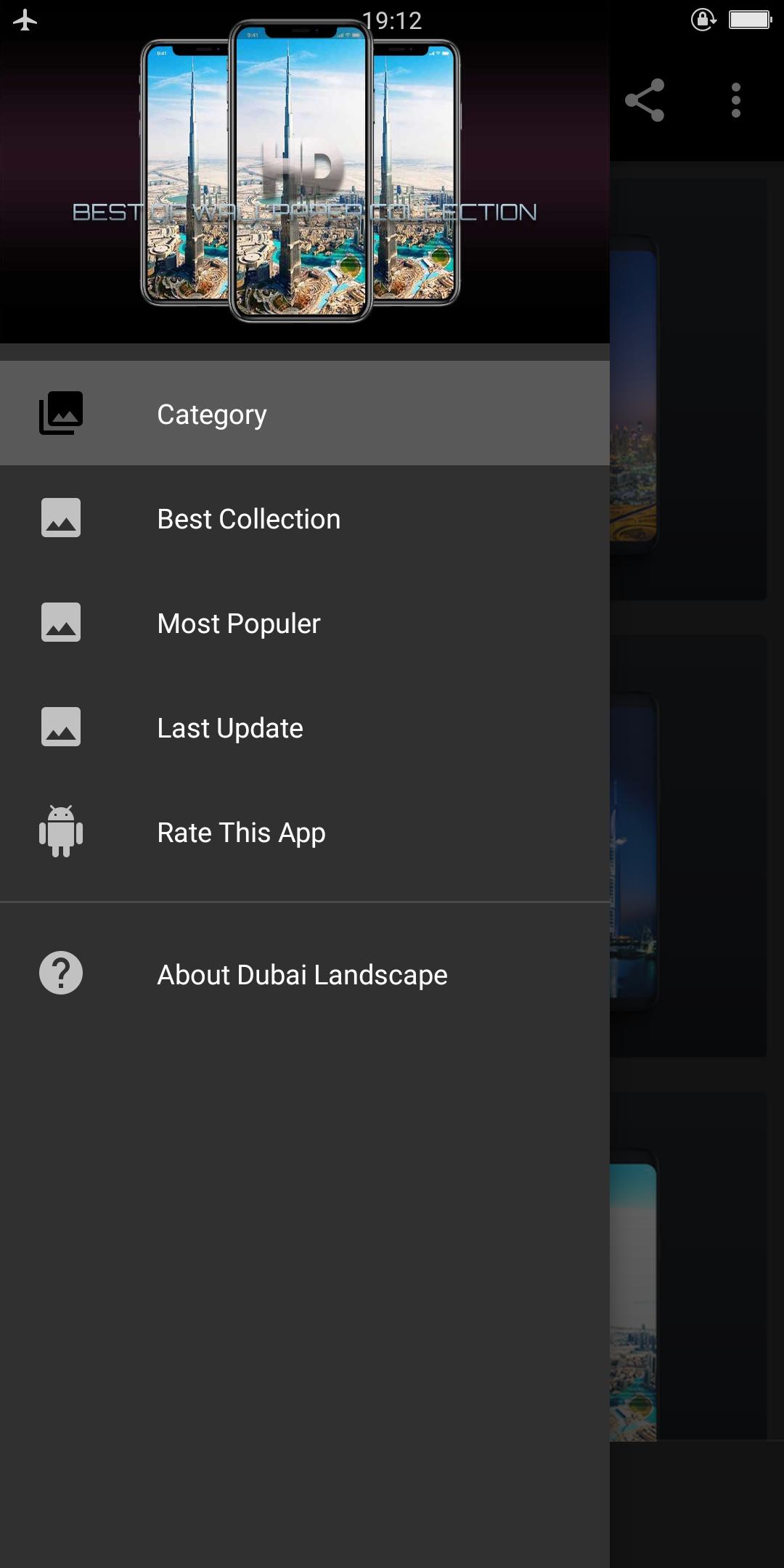Viewport: 784px width, 1568px height.
Task: Click the question mark help icon
Action: [x=61, y=973]
